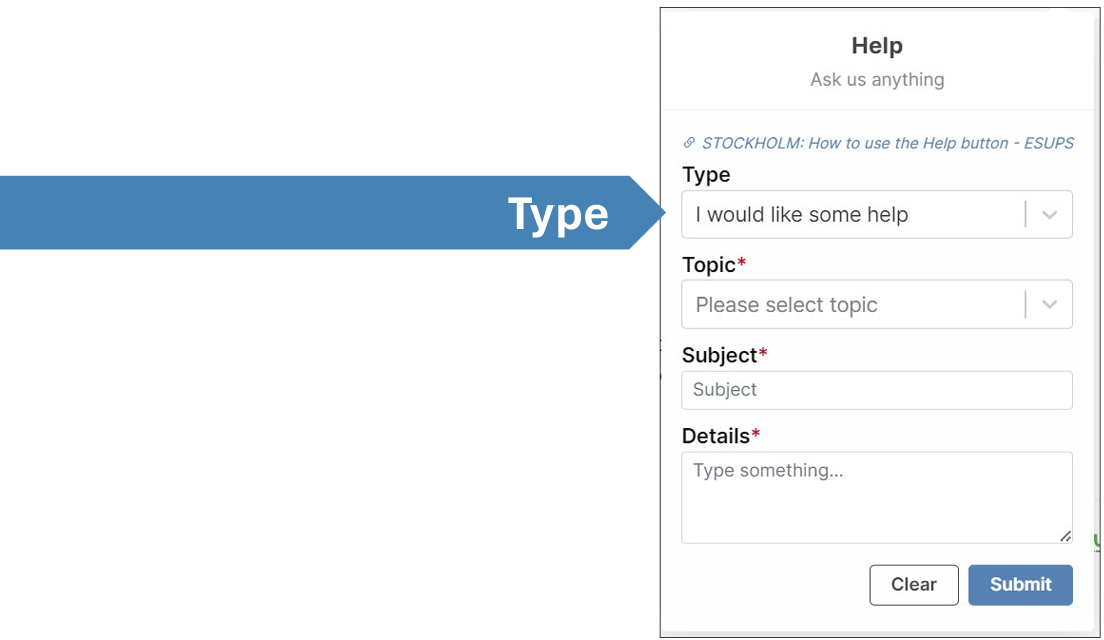Click the red asterisk next to Topic

coord(742,263)
